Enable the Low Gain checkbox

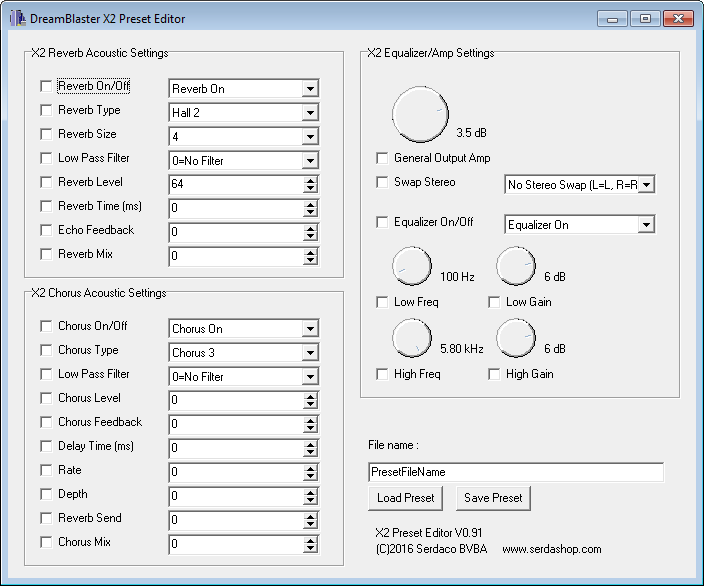[494, 302]
